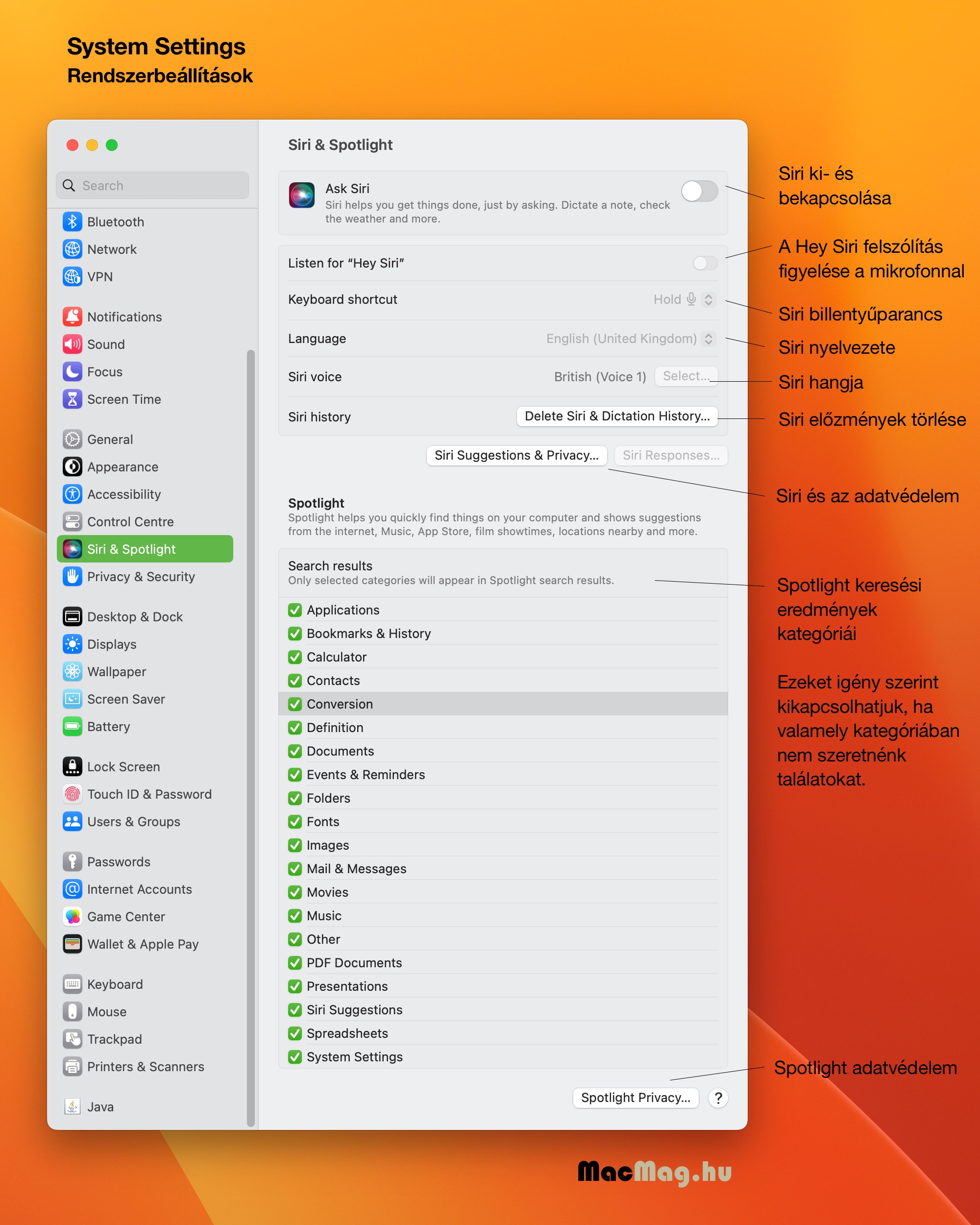Uncheck the Applications checkbox
The image size is (980, 1225).
(x=295, y=610)
